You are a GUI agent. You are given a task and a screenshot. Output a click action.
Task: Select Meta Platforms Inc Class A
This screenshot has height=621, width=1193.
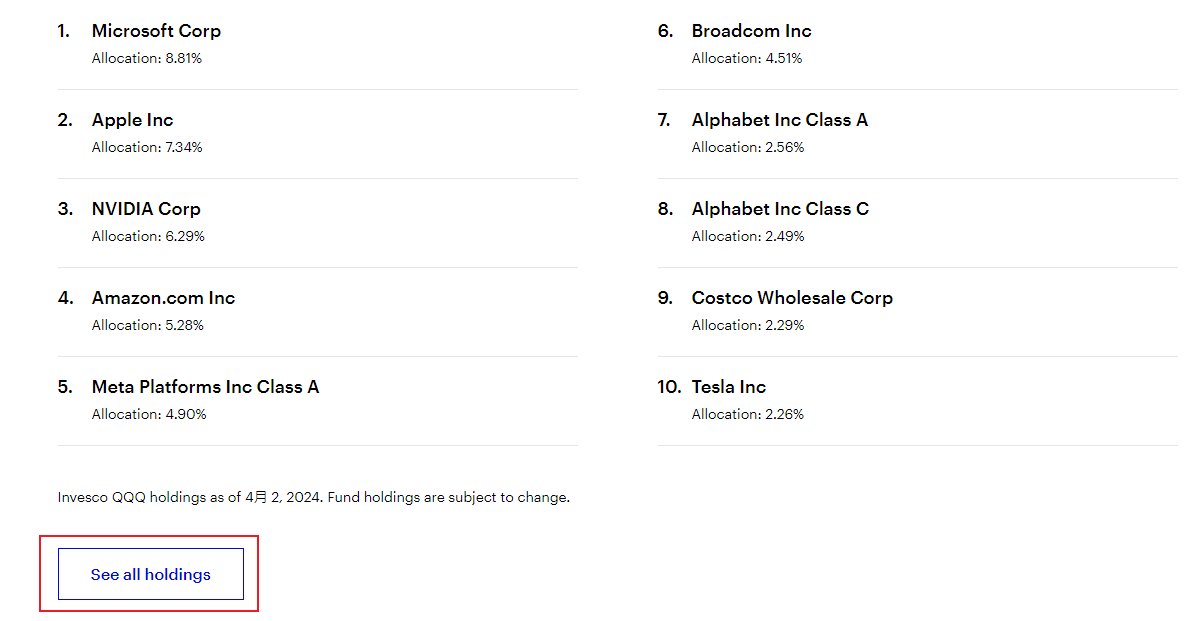[x=205, y=387]
